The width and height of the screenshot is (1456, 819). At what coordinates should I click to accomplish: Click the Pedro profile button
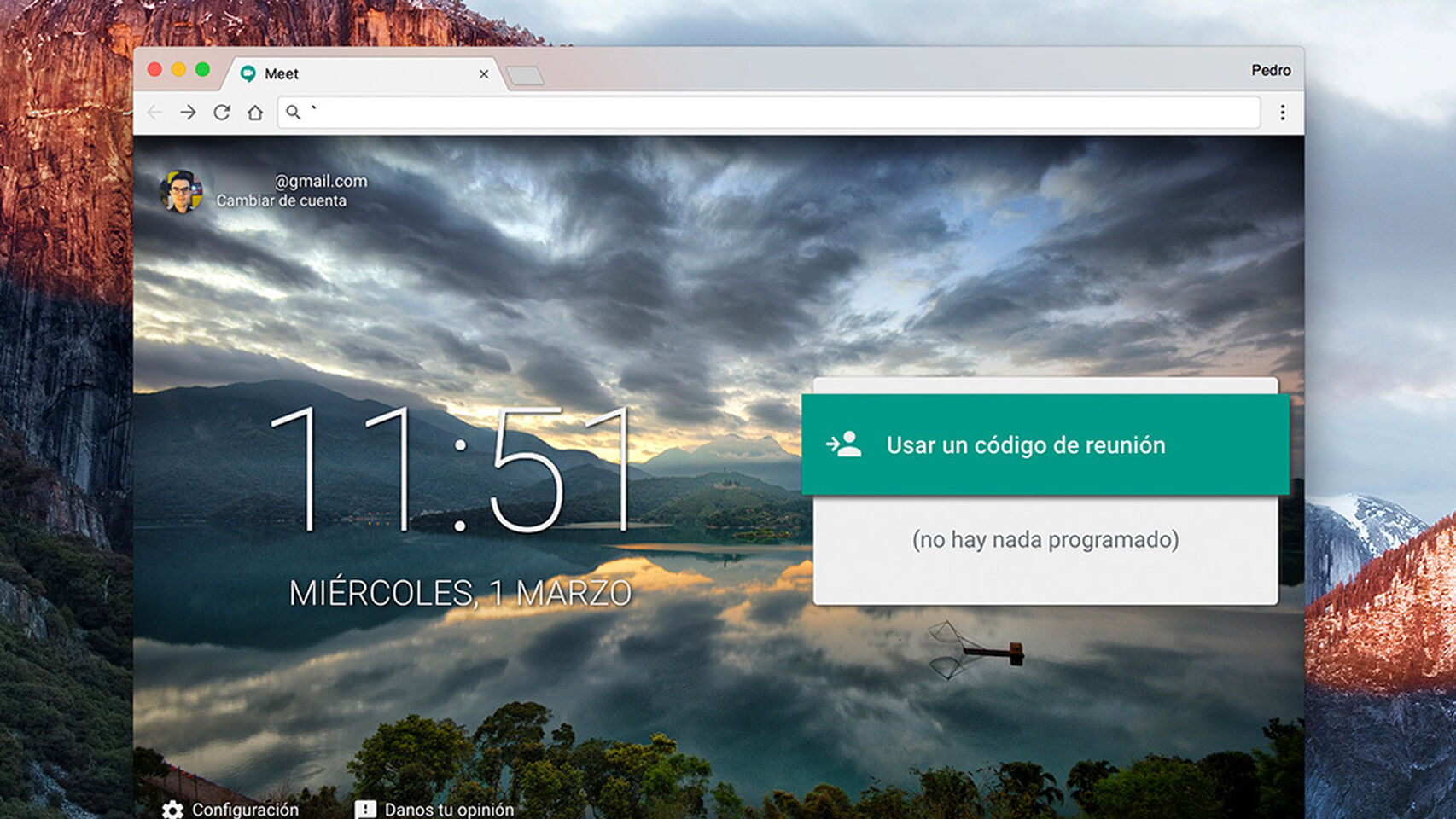click(x=1271, y=70)
